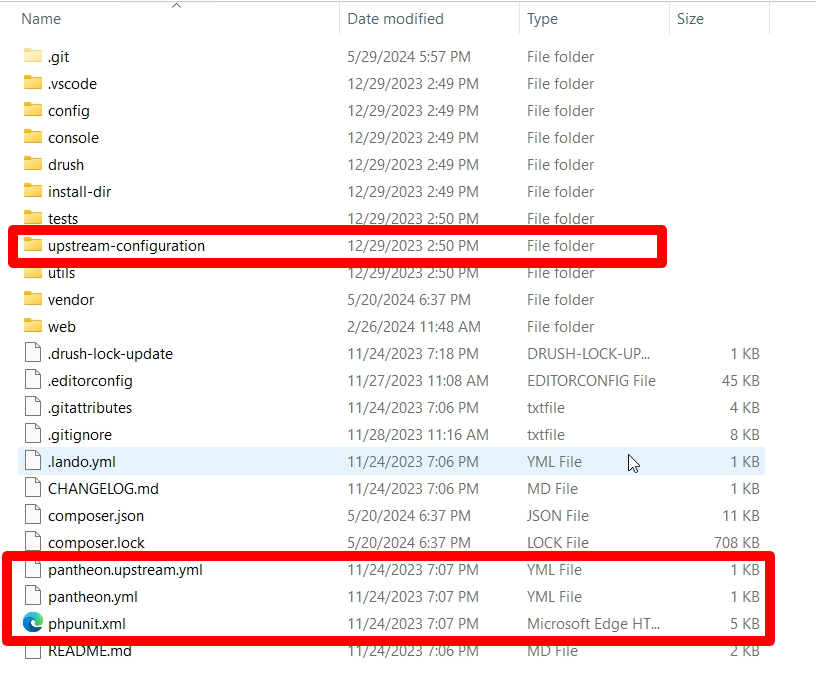This screenshot has height=685, width=816.
Task: Click the .git folder icon
Action: coord(33,56)
